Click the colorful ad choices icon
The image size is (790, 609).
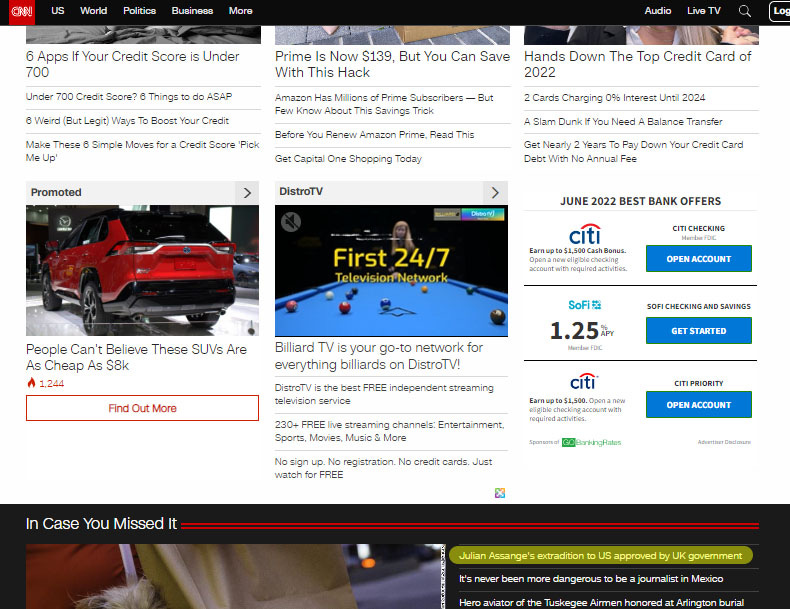[500, 493]
